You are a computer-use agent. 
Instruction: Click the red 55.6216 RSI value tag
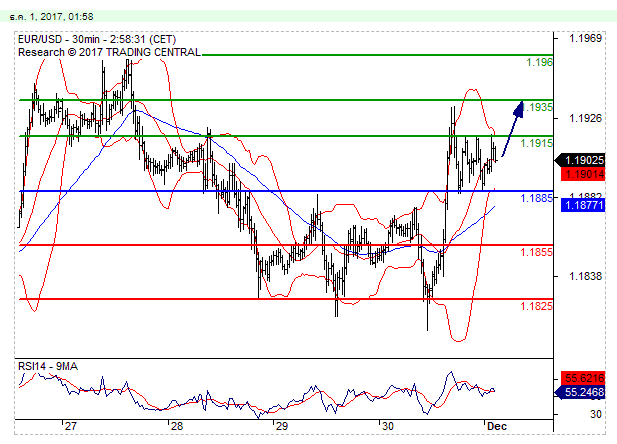coord(583,378)
